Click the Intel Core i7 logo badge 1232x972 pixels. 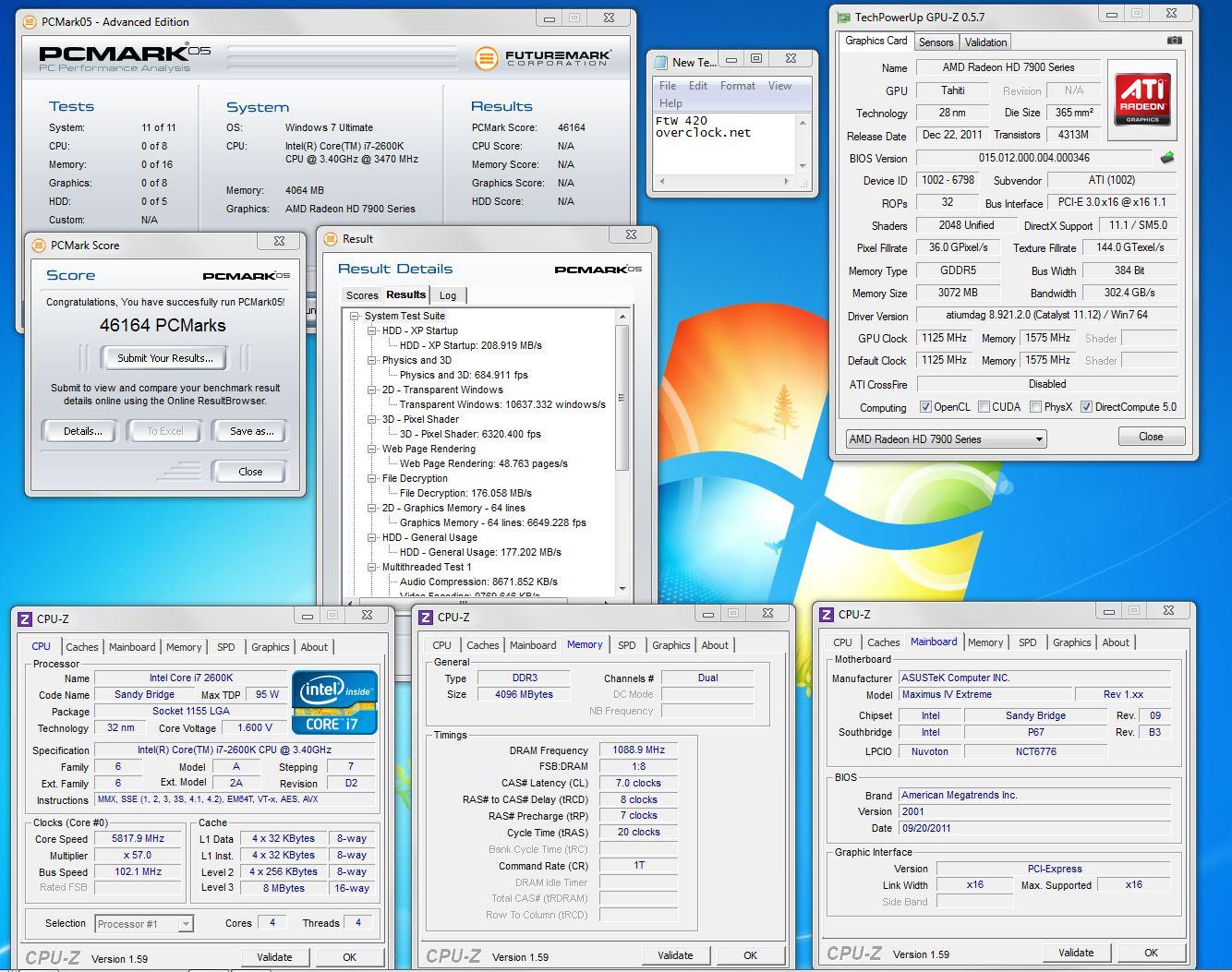(x=334, y=702)
